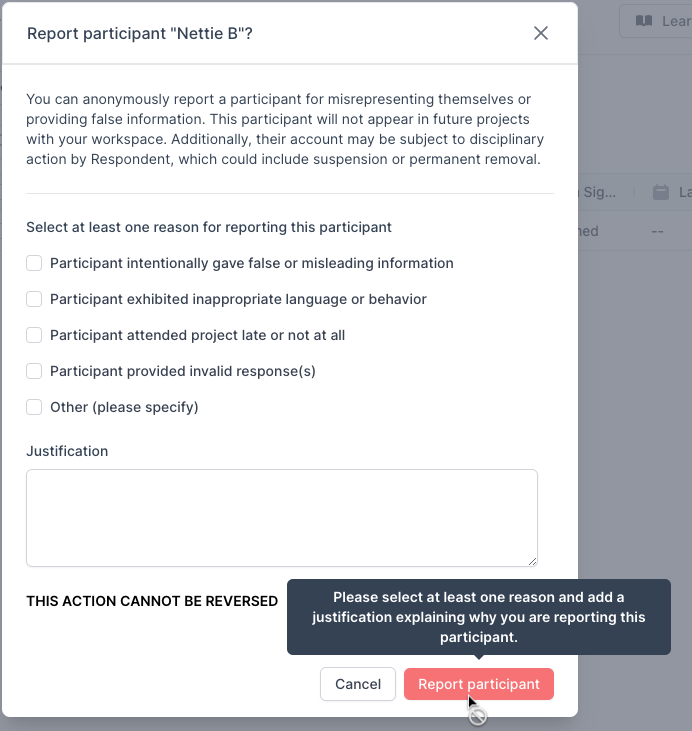Click the "Justification" field label
The height and width of the screenshot is (731, 692).
67,451
